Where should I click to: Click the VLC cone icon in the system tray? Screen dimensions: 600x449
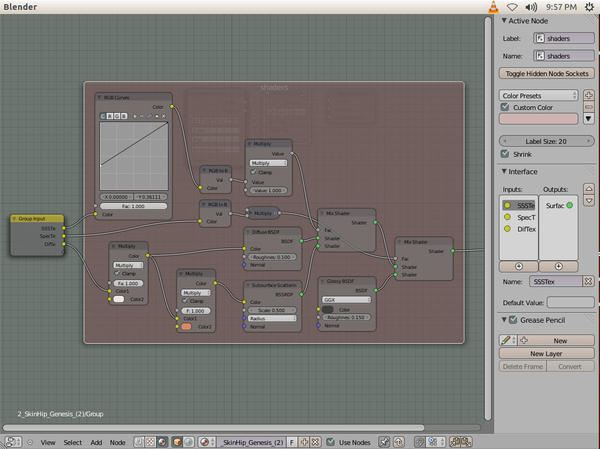pyautogui.click(x=492, y=7)
